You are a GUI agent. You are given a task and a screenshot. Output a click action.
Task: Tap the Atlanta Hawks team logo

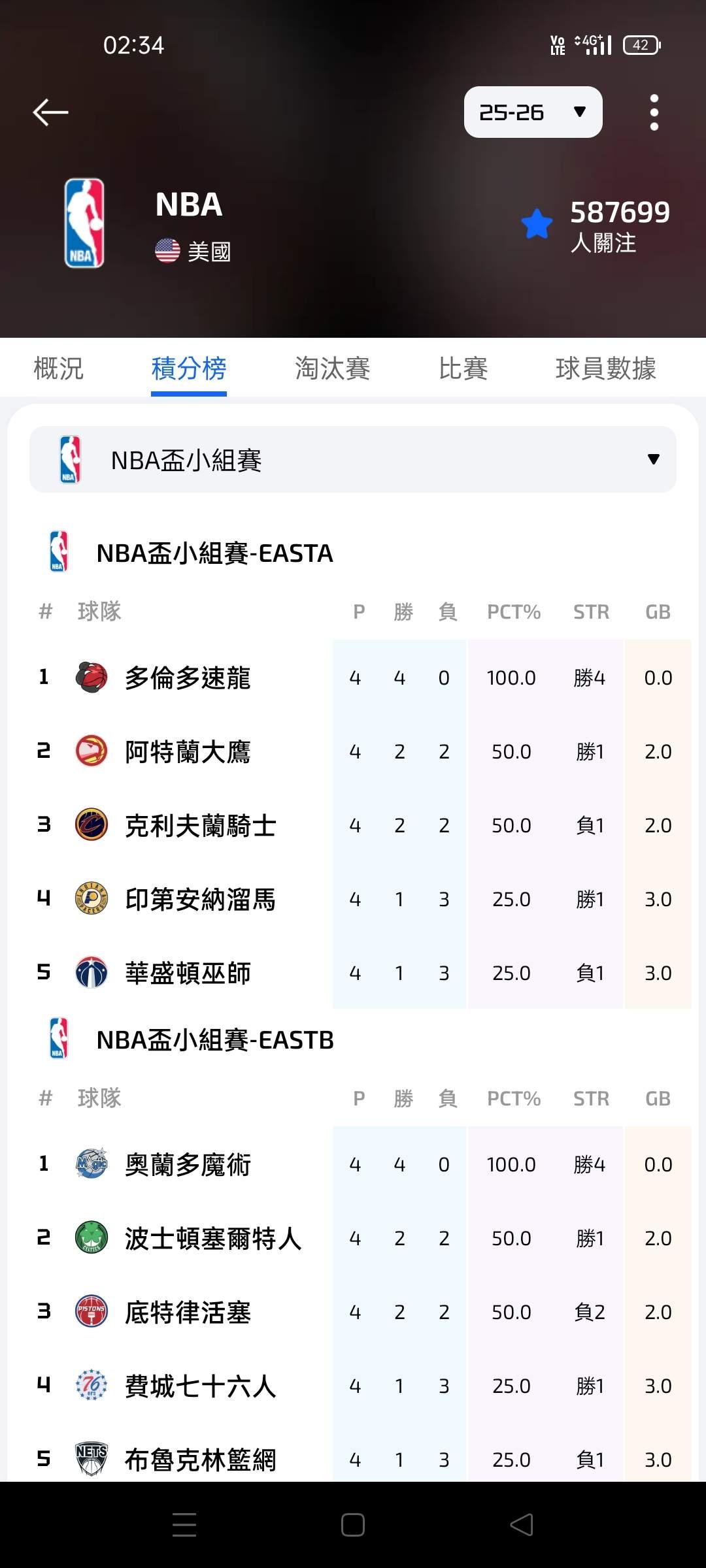[x=92, y=751]
